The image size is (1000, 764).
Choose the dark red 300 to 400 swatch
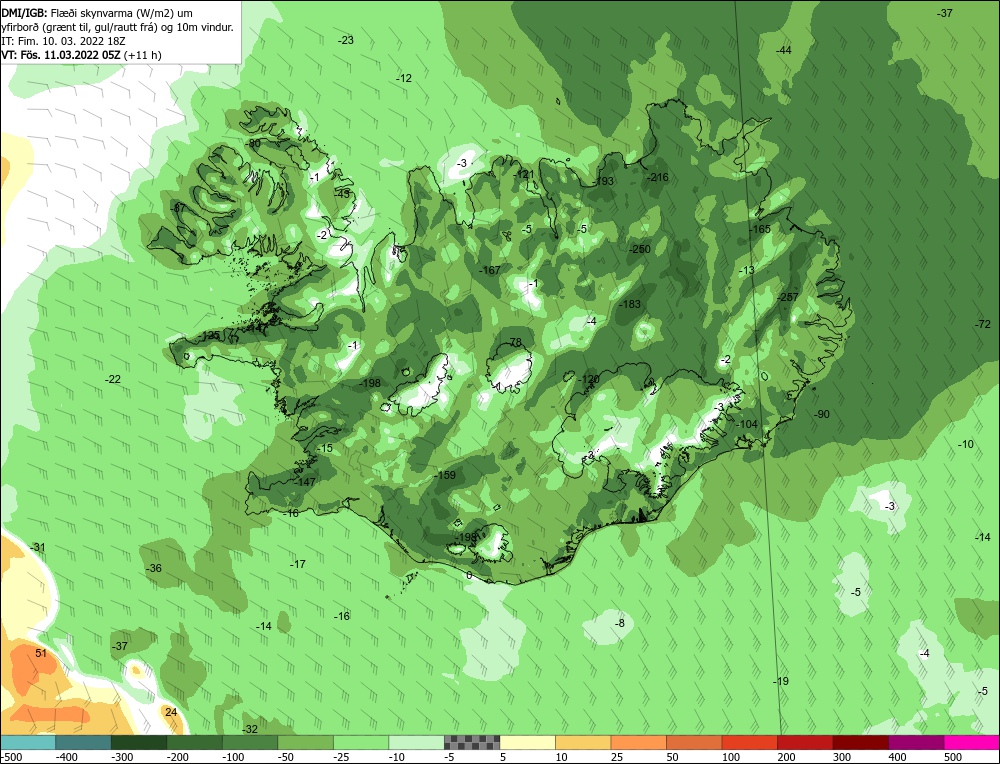pos(860,742)
